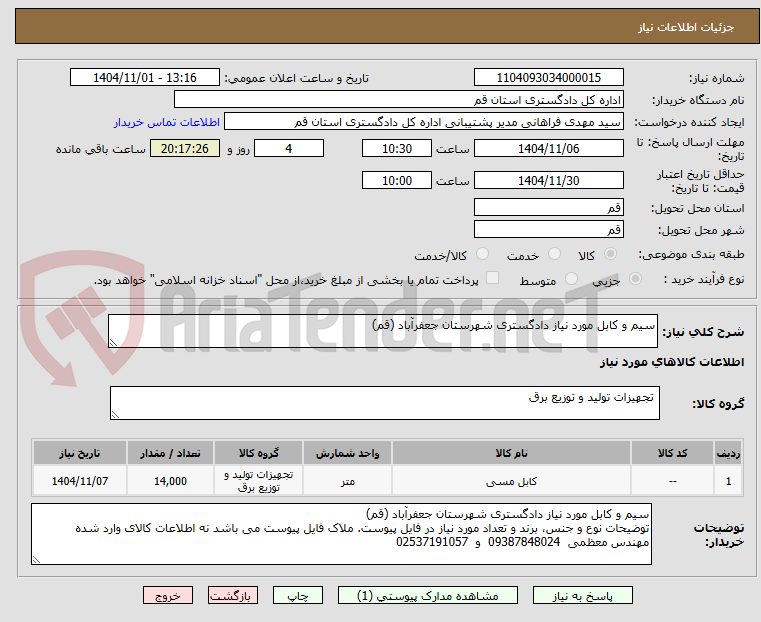Toggle the اسناد خزانه اسلامی payment checkbox
The width and height of the screenshot is (761, 622).
(492, 278)
